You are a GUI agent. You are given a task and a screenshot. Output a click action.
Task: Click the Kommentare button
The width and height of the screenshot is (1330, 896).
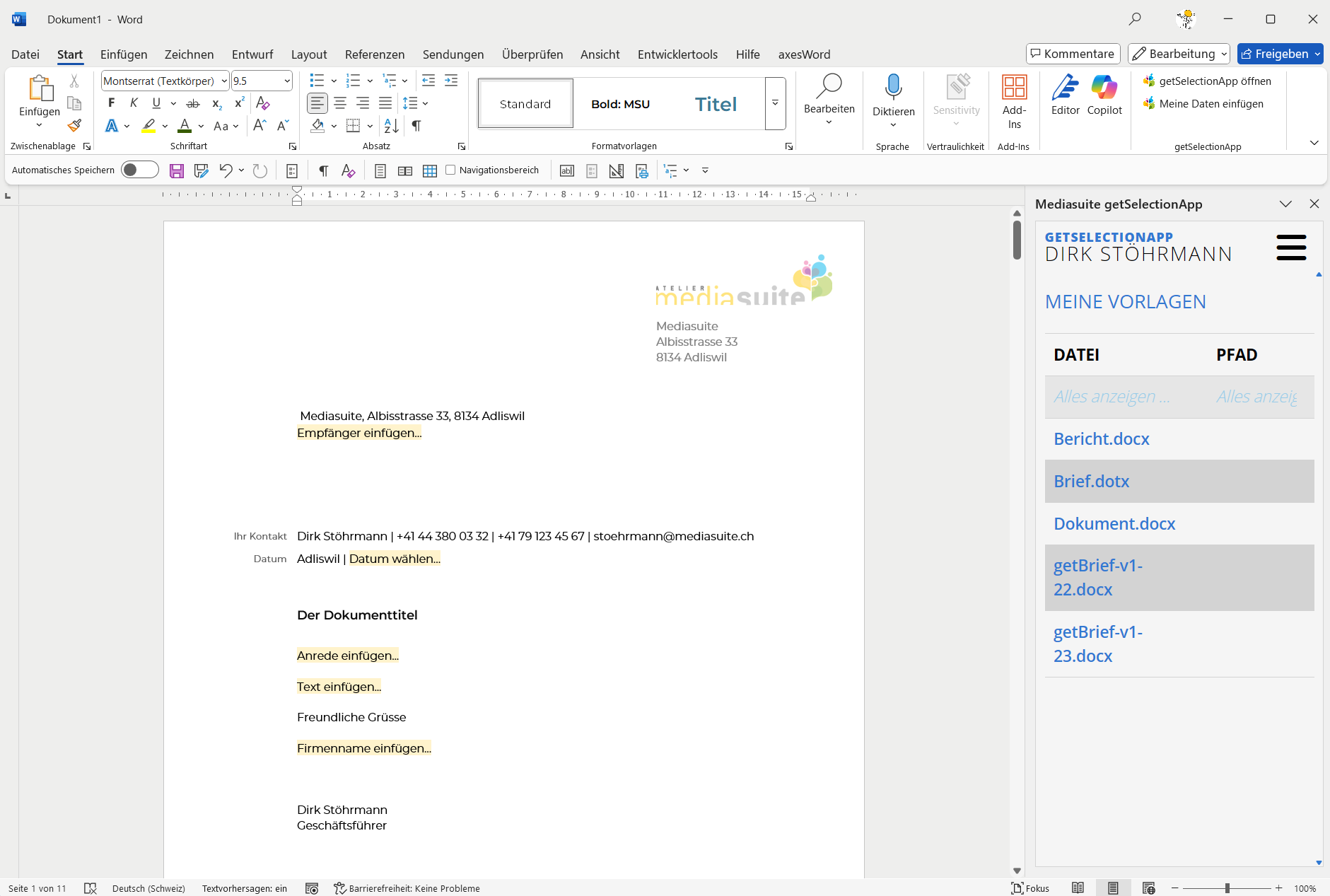click(x=1073, y=54)
